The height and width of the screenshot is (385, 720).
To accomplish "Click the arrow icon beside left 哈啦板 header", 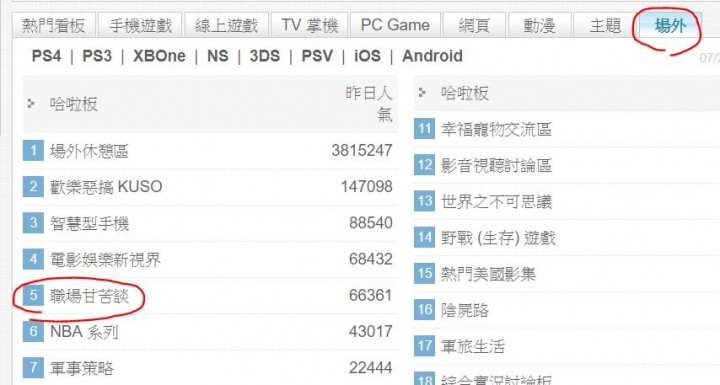I will pyautogui.click(x=31, y=103).
